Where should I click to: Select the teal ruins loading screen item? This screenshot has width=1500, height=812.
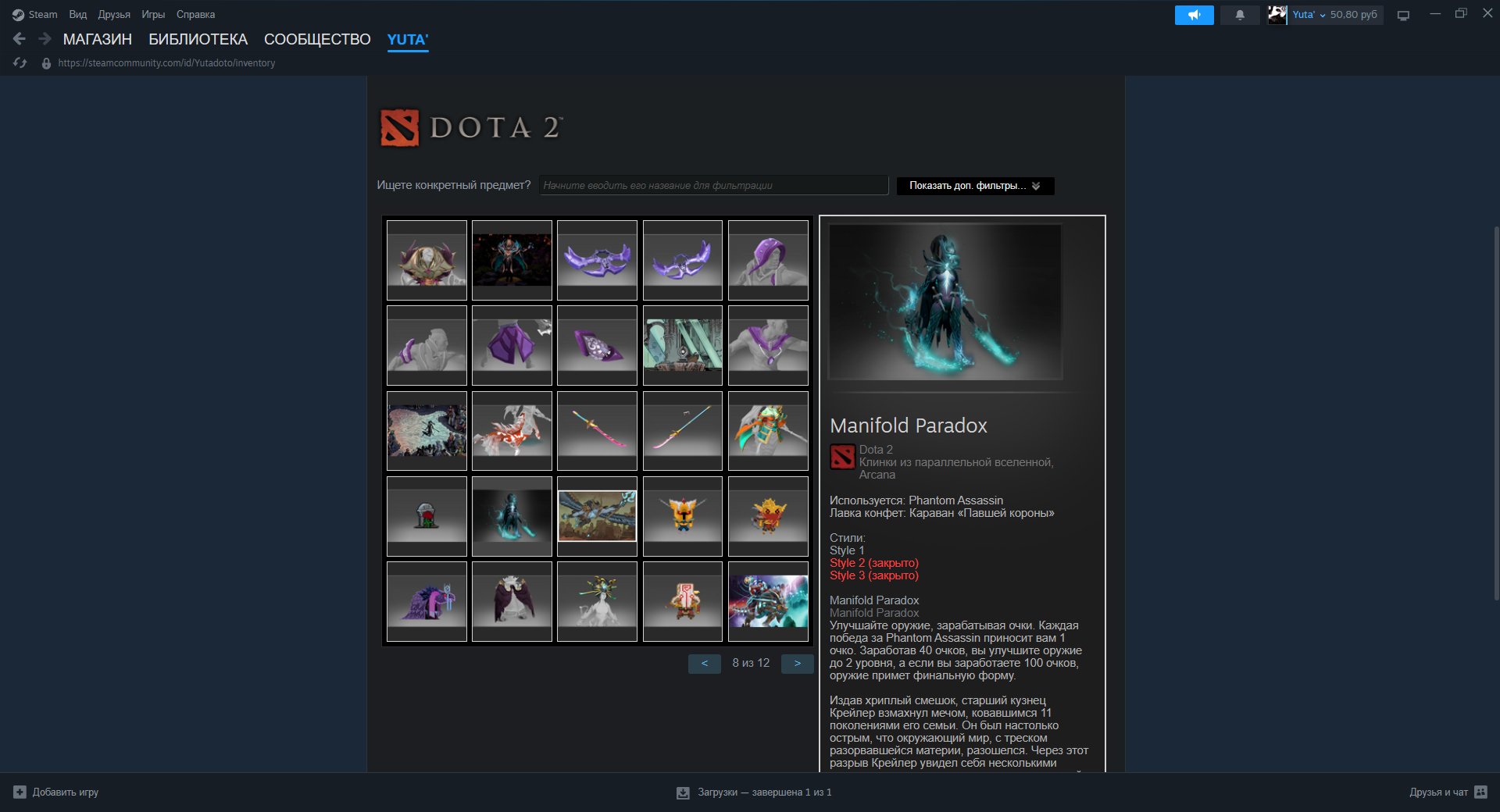coord(683,345)
